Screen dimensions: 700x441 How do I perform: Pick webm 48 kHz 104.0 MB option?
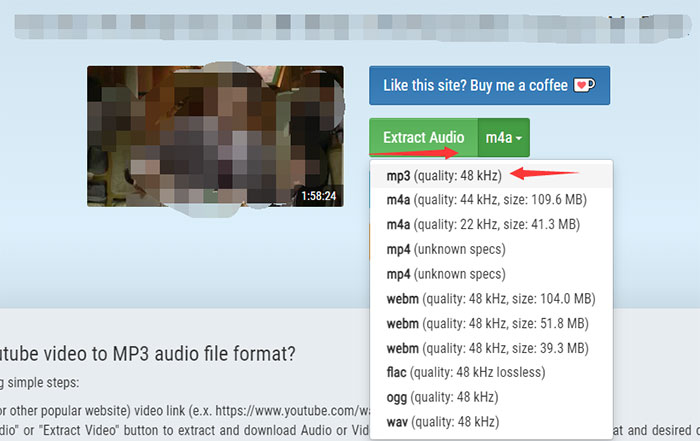click(491, 299)
